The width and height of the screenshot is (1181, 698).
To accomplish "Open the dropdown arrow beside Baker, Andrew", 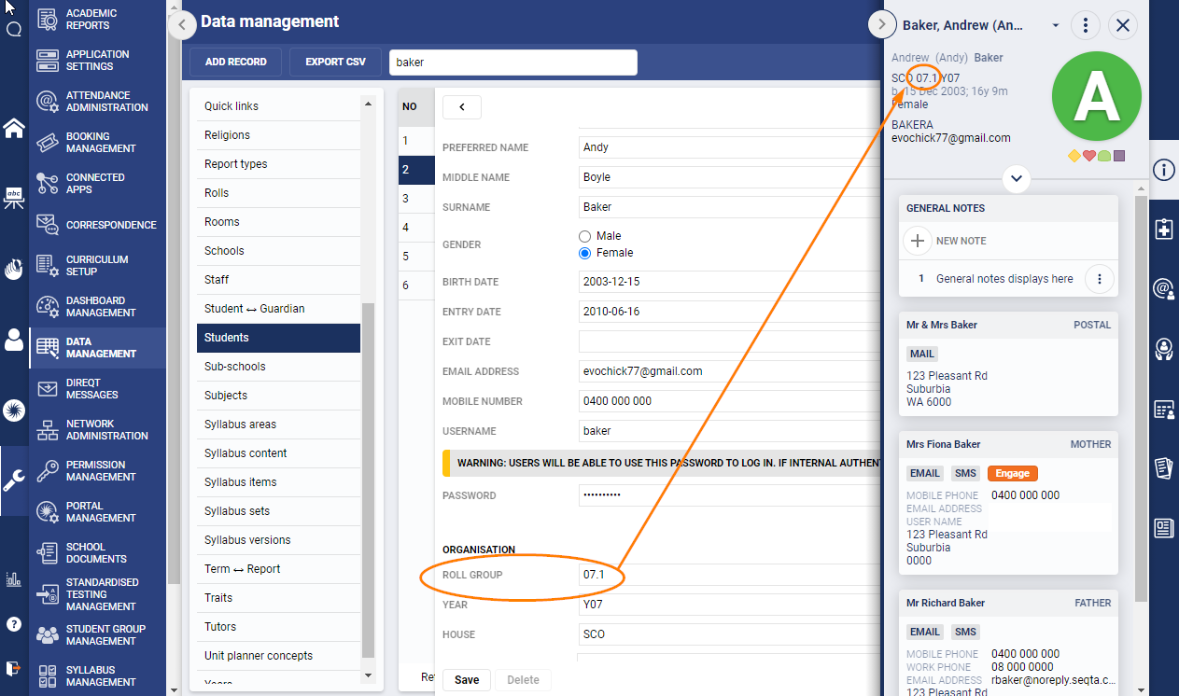I will coord(1055,26).
